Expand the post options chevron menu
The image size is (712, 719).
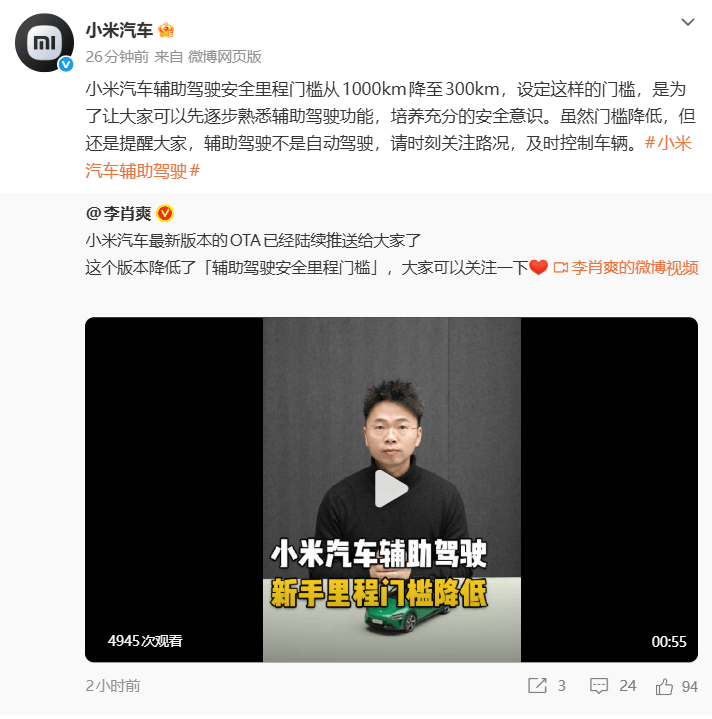tap(688, 22)
